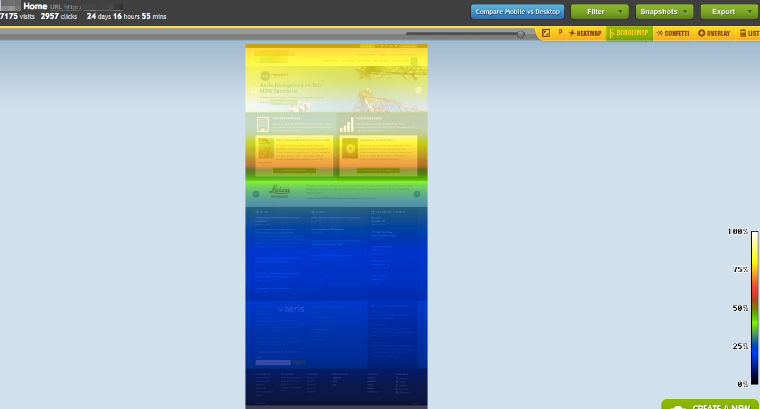Screen dimensions: 760x409
Task: Click the 2957 clicks count
Action: (59, 16)
